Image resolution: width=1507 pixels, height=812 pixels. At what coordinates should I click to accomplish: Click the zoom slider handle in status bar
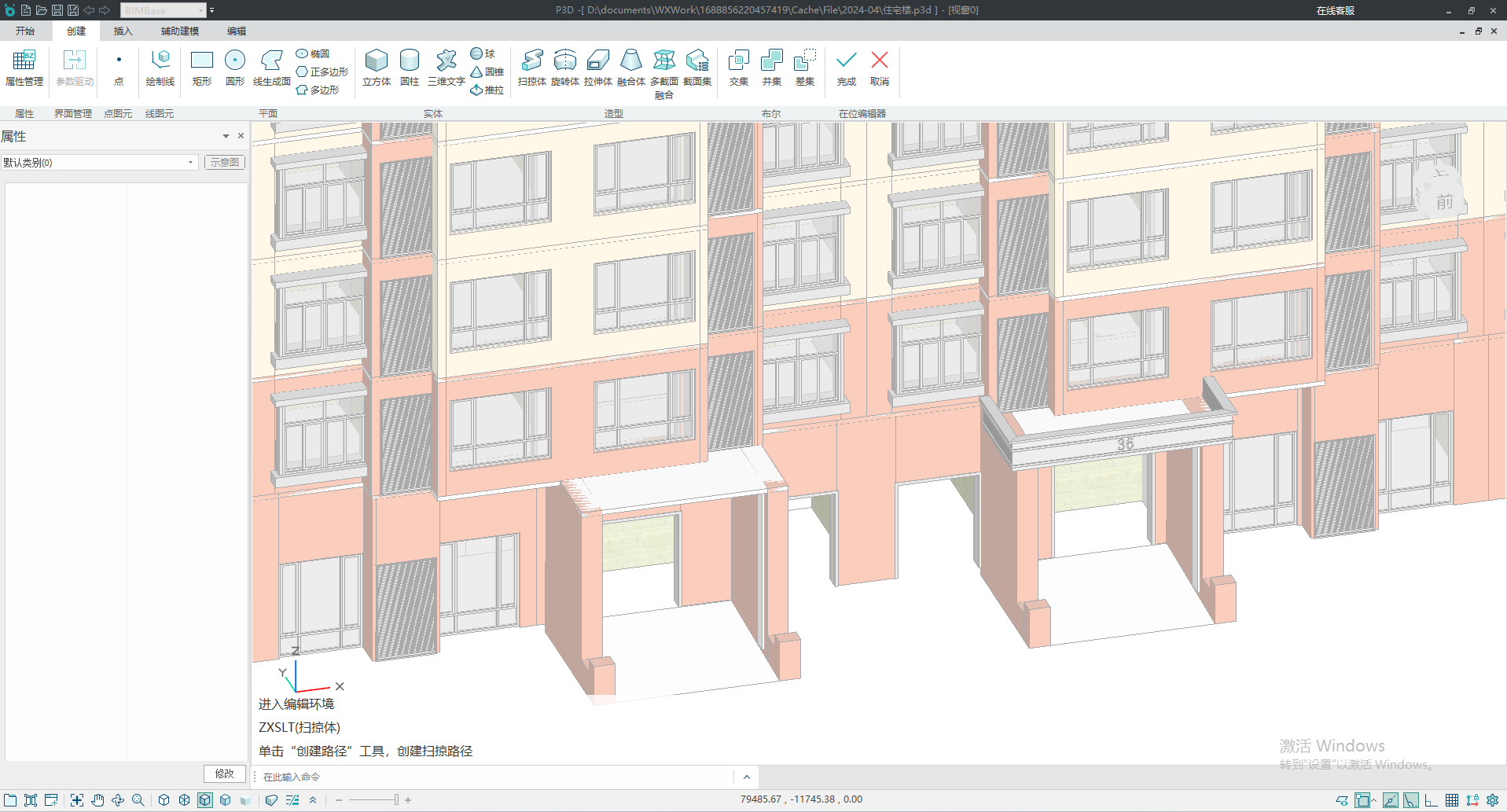pos(396,799)
